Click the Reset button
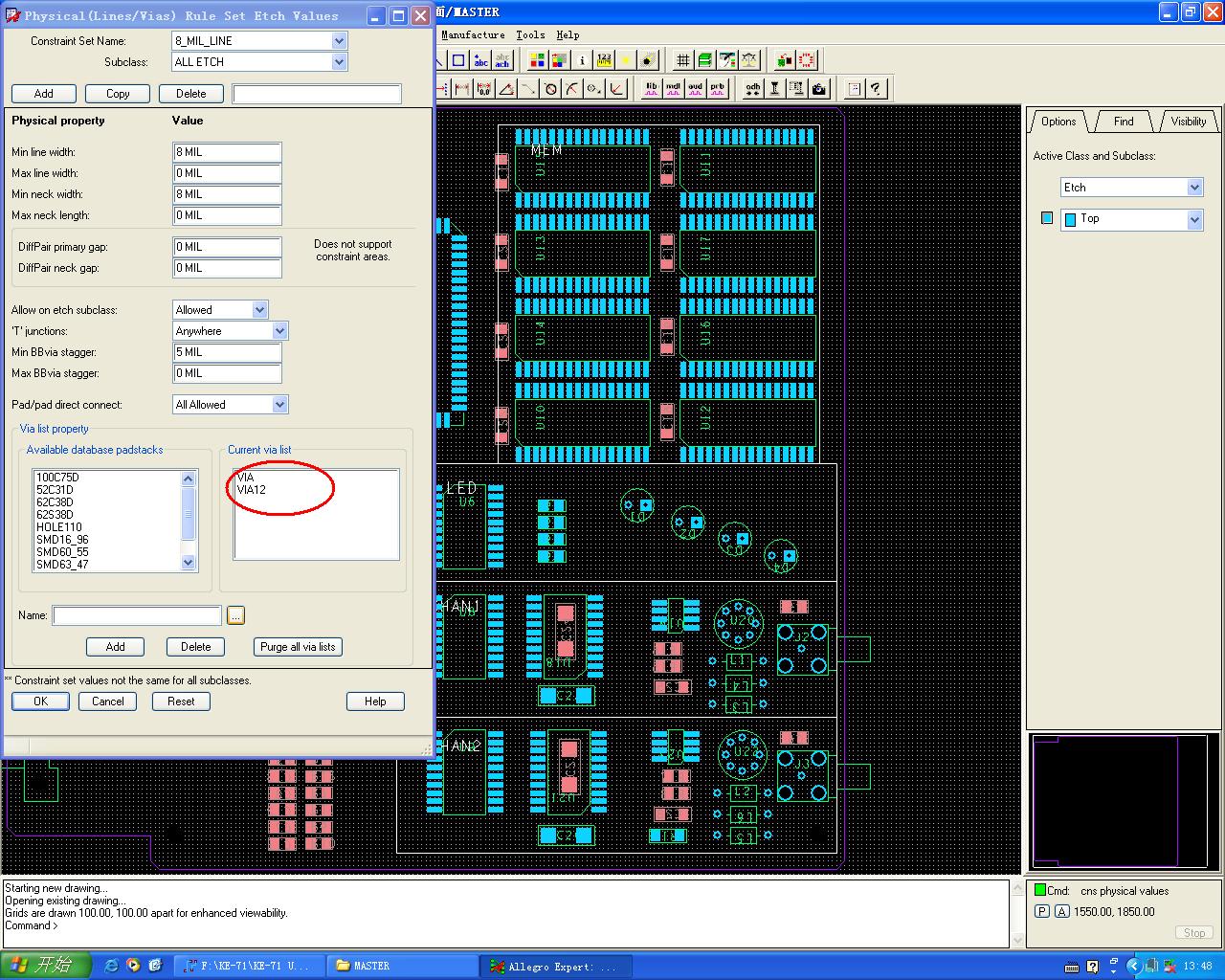Viewport: 1225px width, 980px height. tap(181, 702)
